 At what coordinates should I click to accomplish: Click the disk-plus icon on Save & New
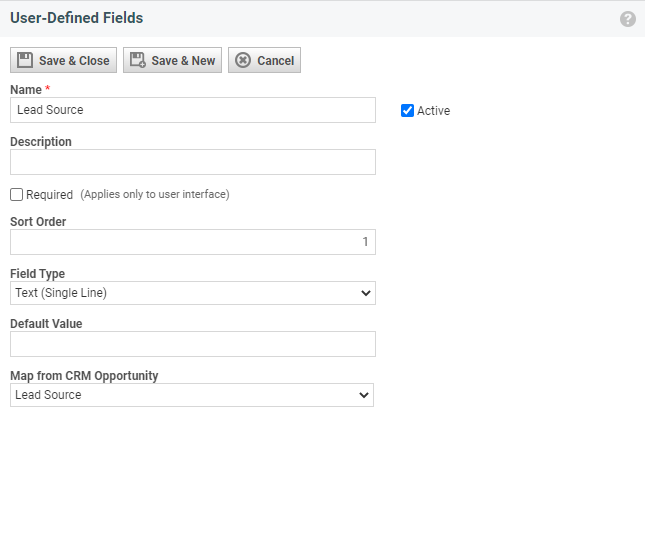(138, 60)
